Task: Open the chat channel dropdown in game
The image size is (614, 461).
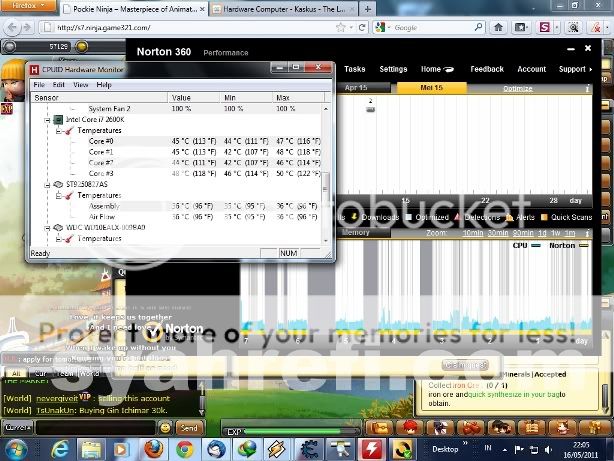Action: tap(18, 427)
